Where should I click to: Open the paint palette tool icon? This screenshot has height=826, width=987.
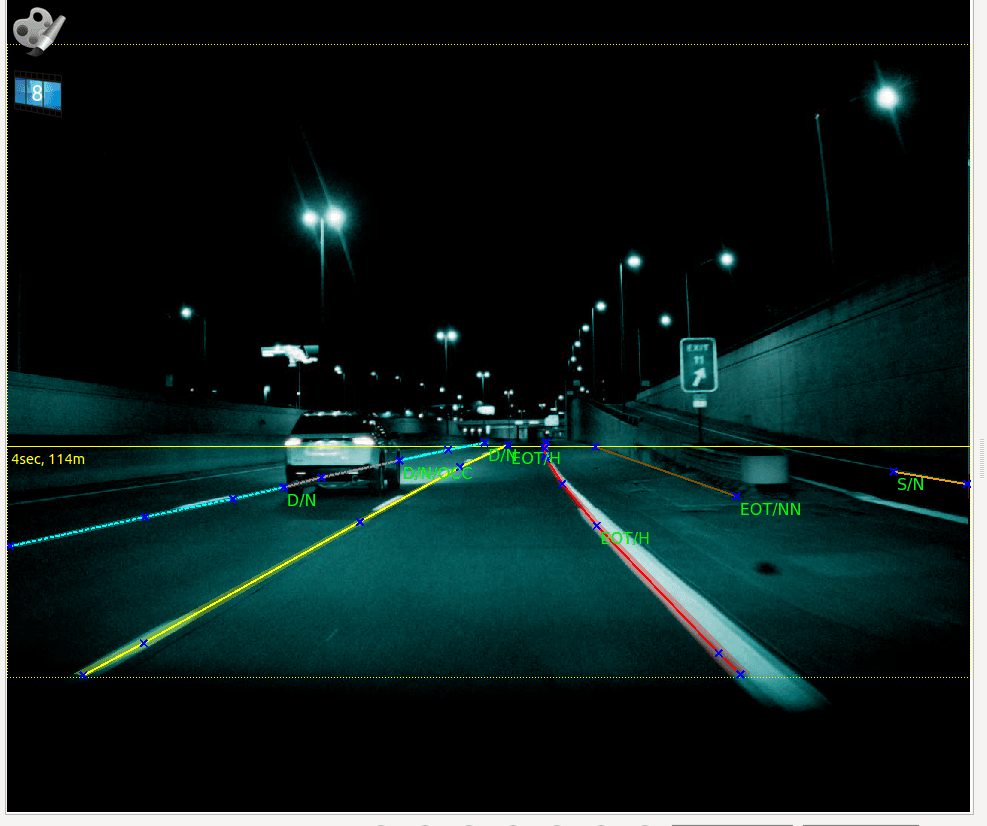[39, 30]
